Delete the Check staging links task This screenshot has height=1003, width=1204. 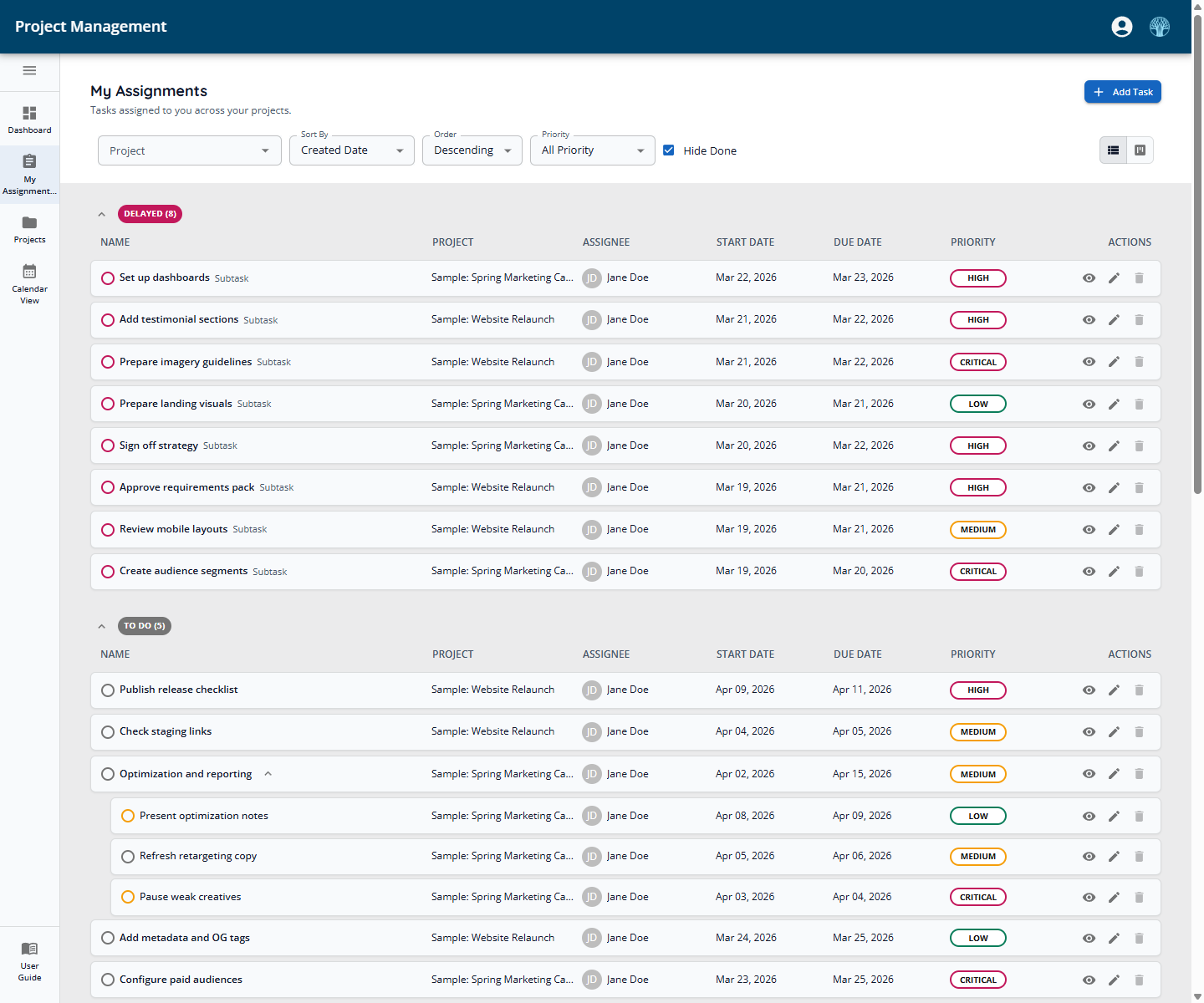[1139, 732]
